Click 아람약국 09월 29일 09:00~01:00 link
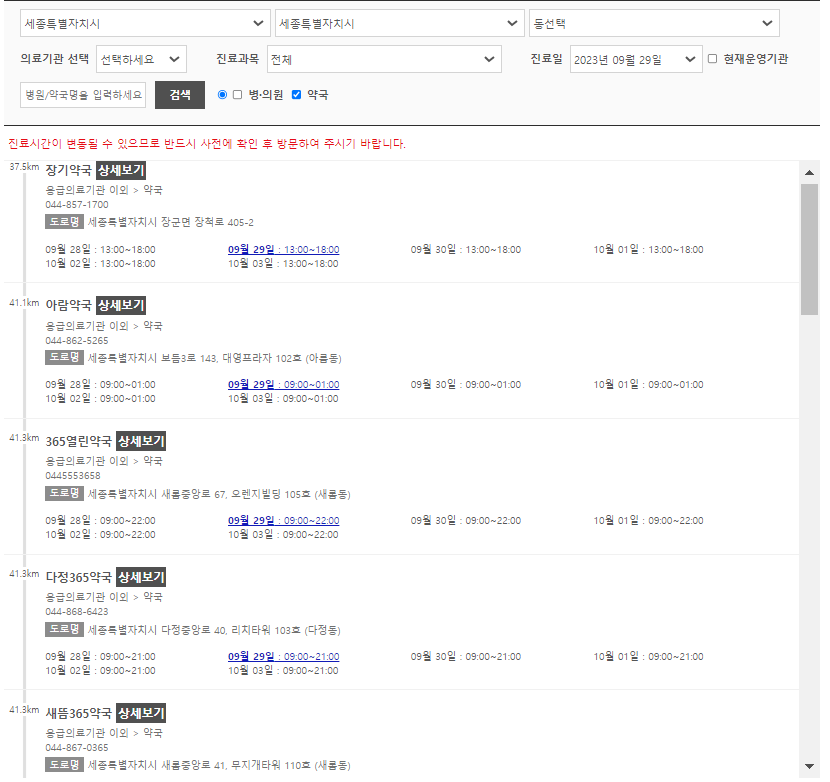 point(284,384)
